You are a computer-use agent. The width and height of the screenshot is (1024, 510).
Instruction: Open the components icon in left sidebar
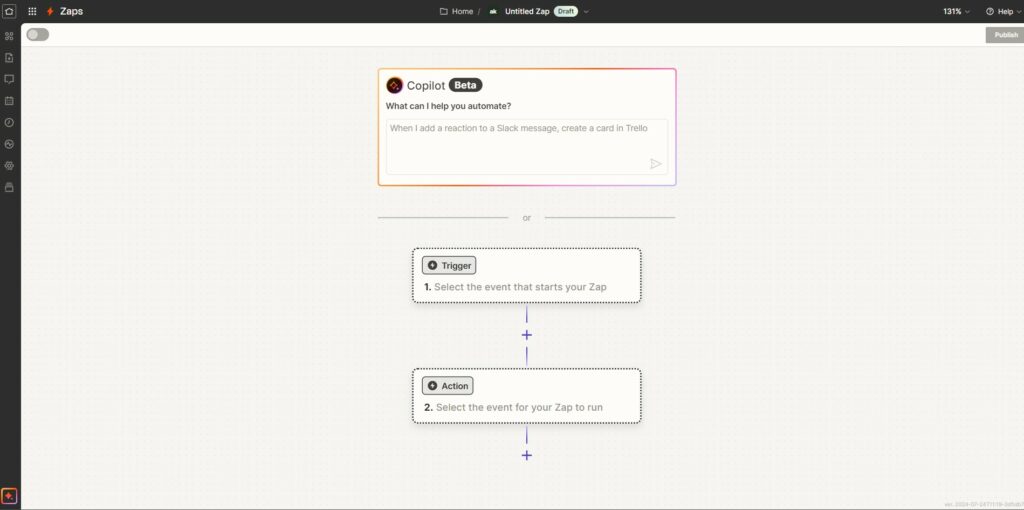click(9, 36)
